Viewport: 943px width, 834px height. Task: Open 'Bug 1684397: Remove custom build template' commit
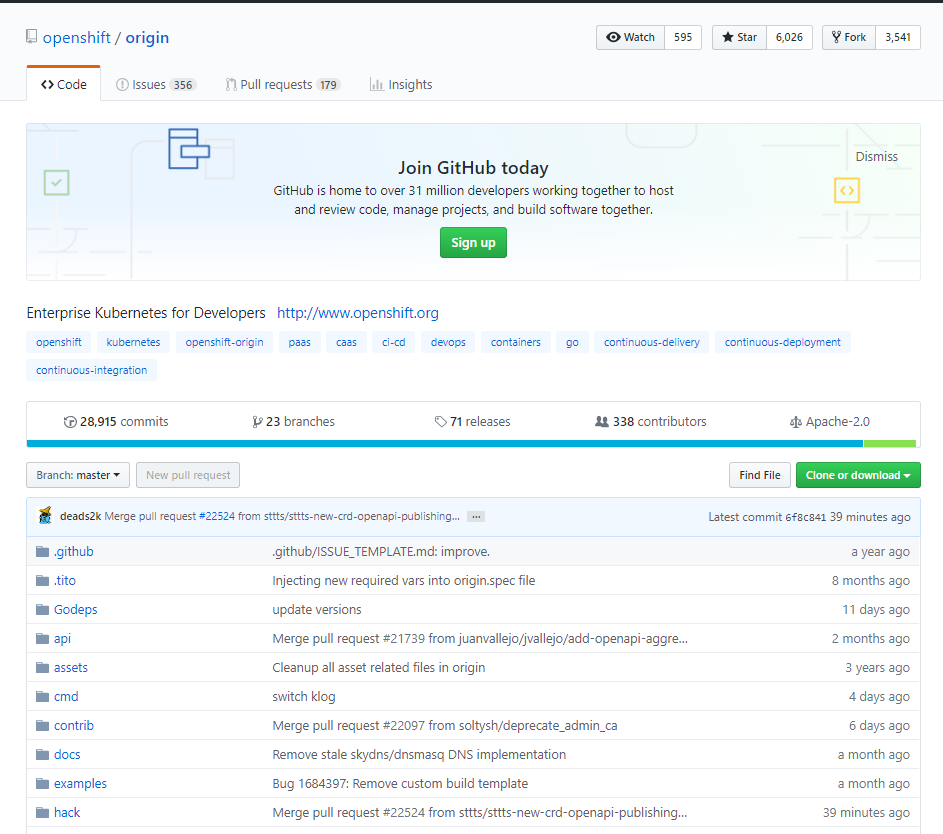point(400,783)
